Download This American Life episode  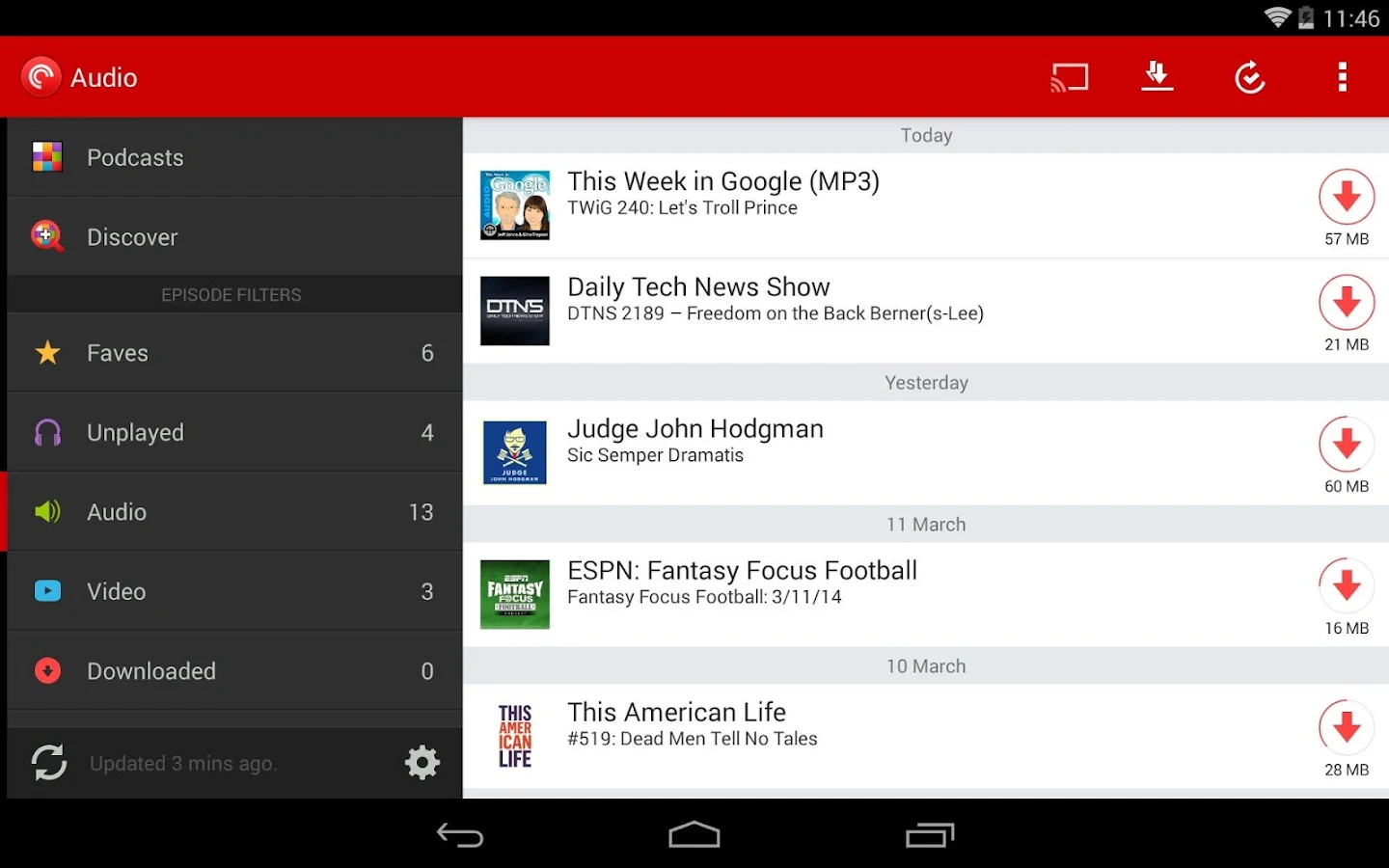tap(1347, 728)
